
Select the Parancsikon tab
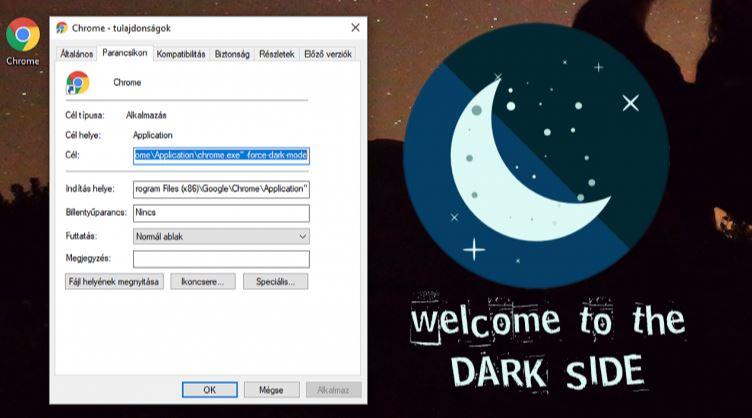[125, 53]
